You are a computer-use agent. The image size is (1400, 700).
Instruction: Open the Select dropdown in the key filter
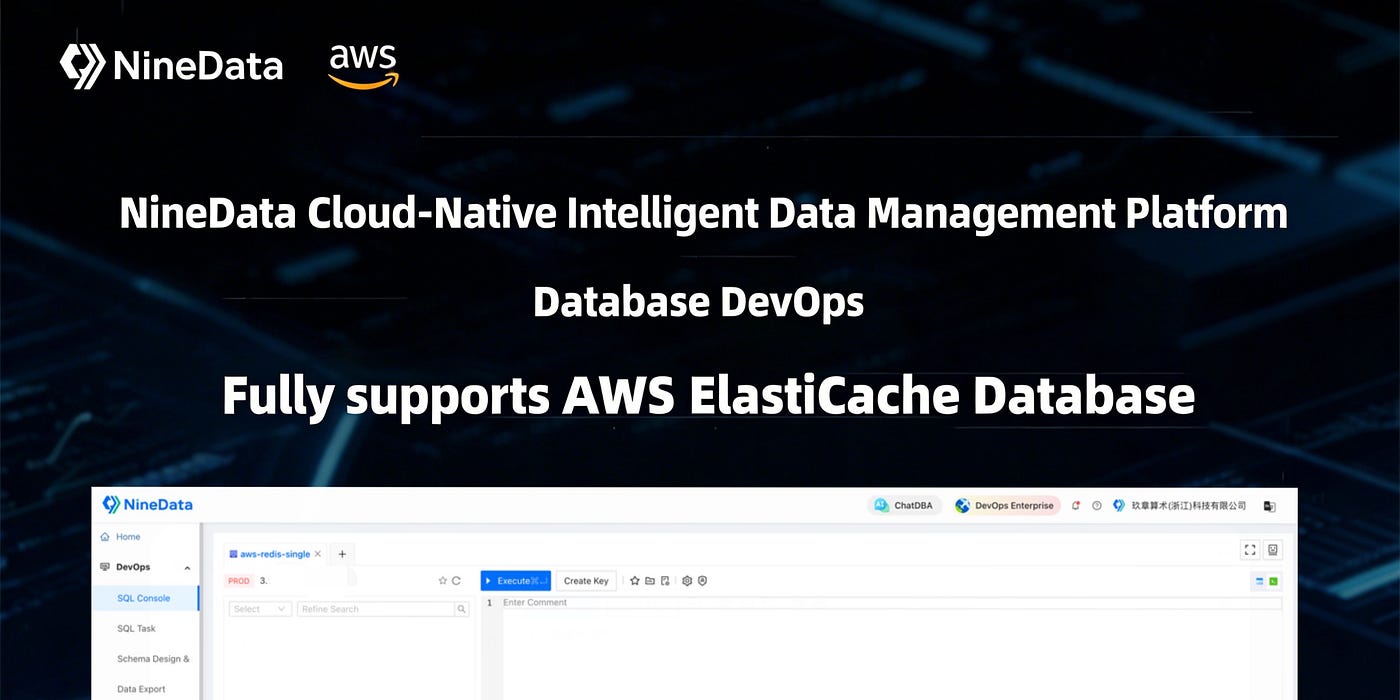point(260,609)
